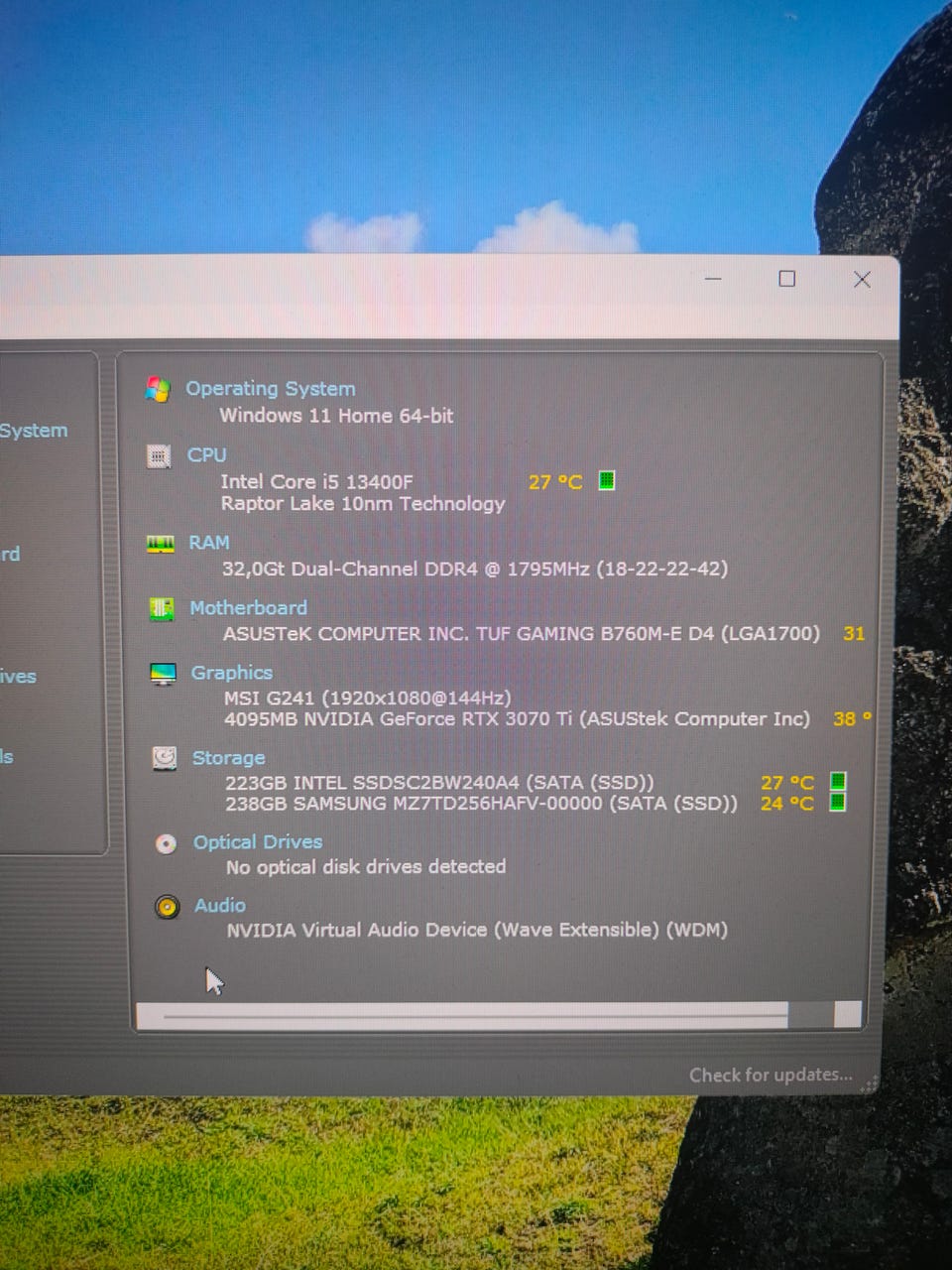Click the Graphics monitor icon
This screenshot has width=952, height=1270.
163,674
